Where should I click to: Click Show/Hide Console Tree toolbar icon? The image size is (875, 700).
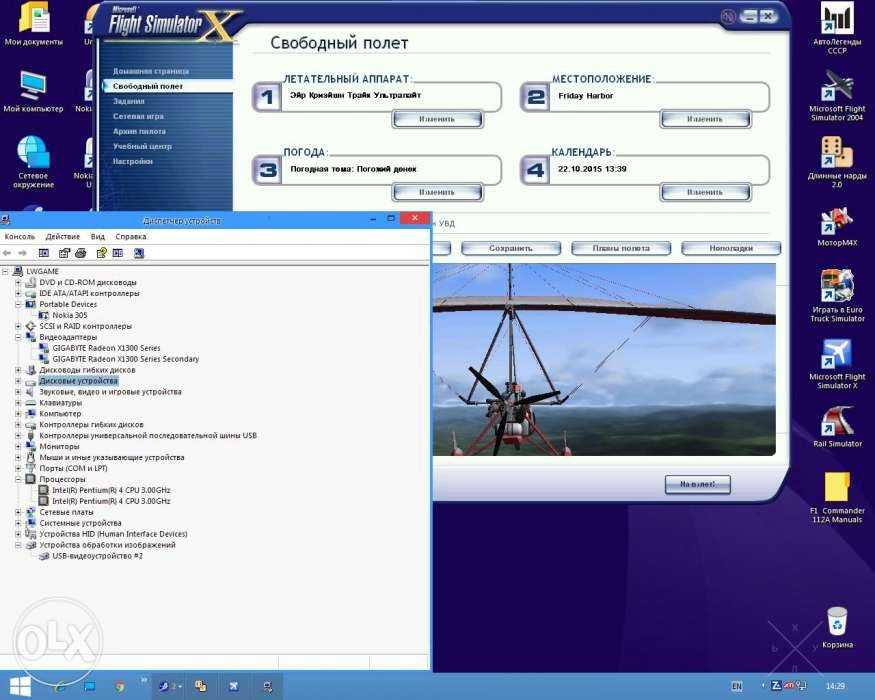tap(44, 253)
